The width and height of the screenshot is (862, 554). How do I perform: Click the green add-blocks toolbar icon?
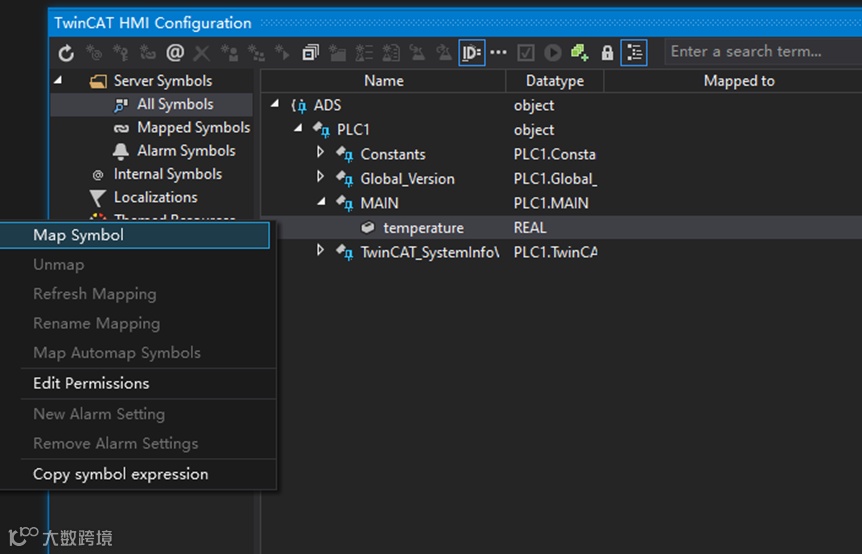pyautogui.click(x=579, y=53)
